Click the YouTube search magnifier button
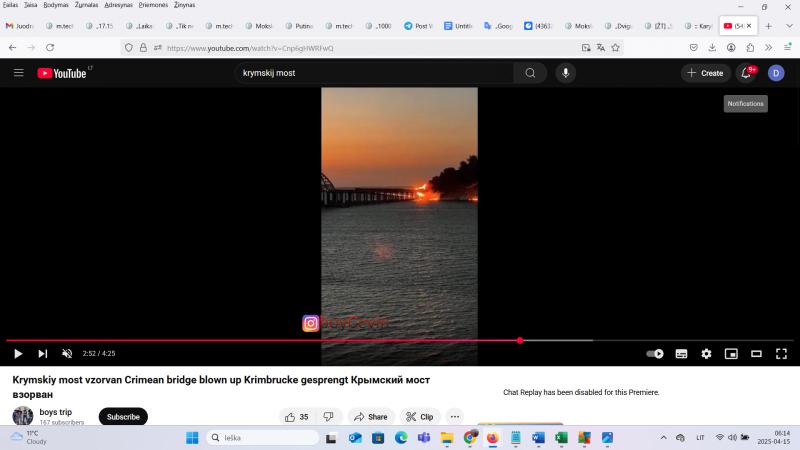800x450 pixels. pyautogui.click(x=530, y=73)
